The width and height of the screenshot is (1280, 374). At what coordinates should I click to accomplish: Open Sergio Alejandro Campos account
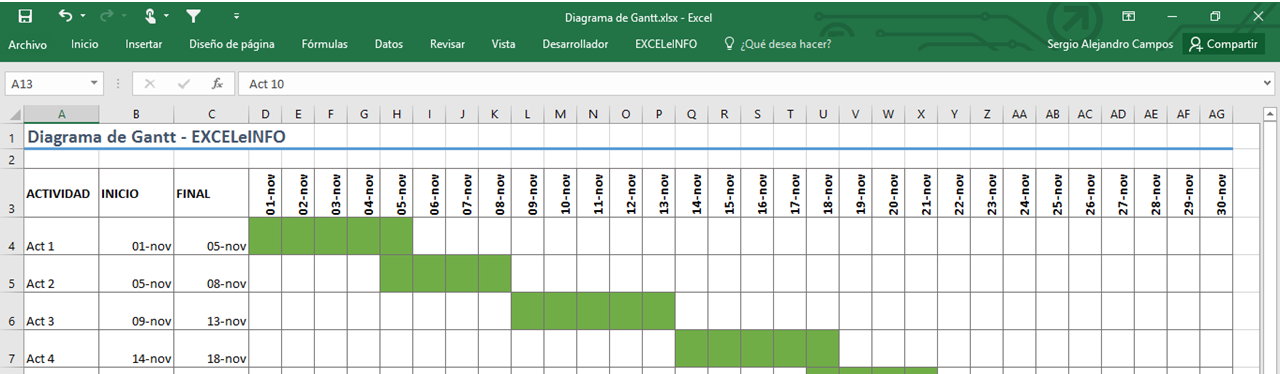pos(1110,44)
